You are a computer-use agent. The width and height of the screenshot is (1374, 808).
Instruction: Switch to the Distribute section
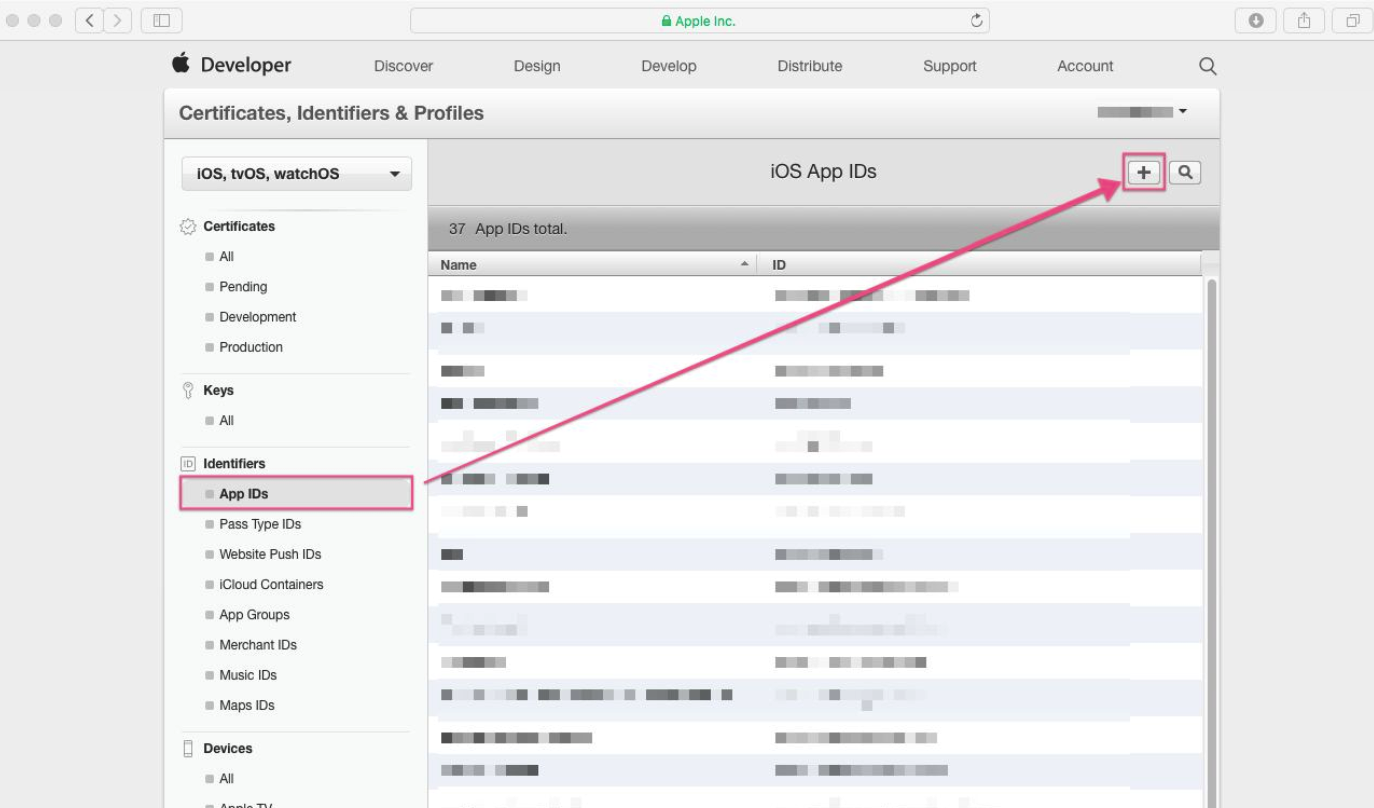pyautogui.click(x=809, y=66)
